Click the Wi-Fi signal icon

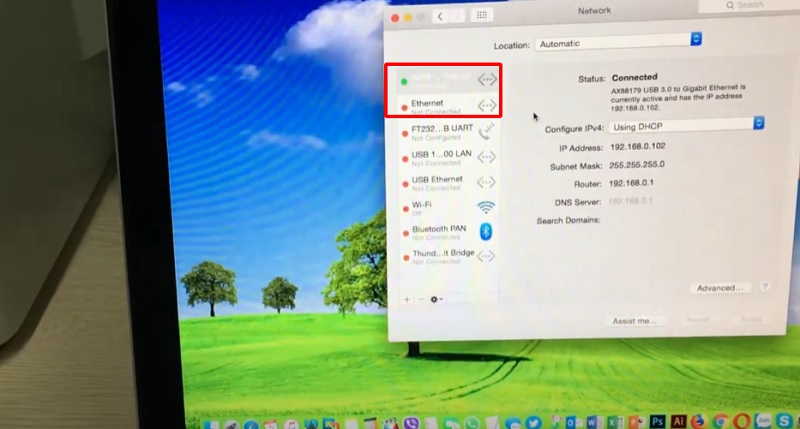tap(486, 207)
